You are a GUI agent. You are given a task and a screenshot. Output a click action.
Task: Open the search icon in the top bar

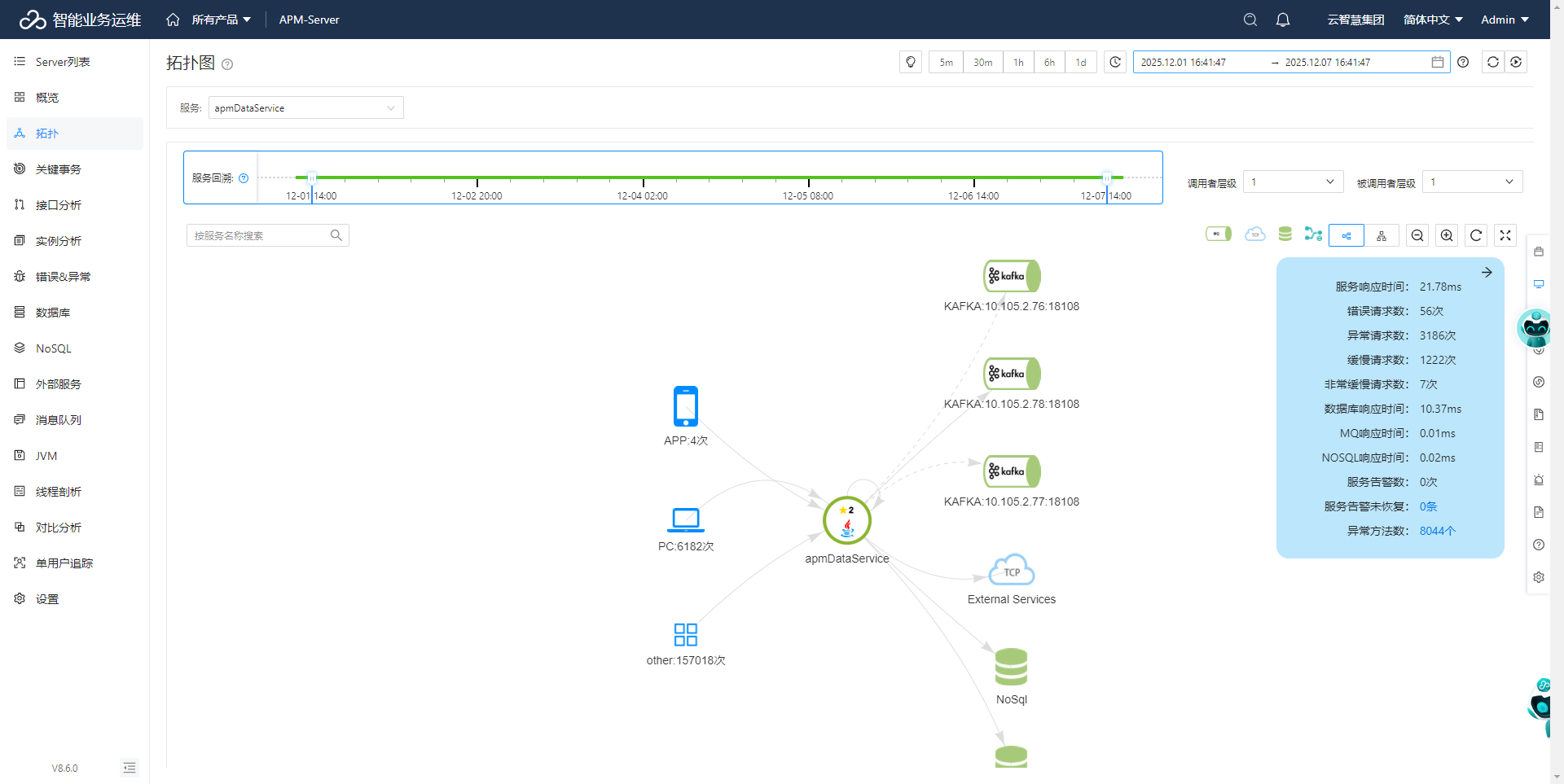(1250, 19)
